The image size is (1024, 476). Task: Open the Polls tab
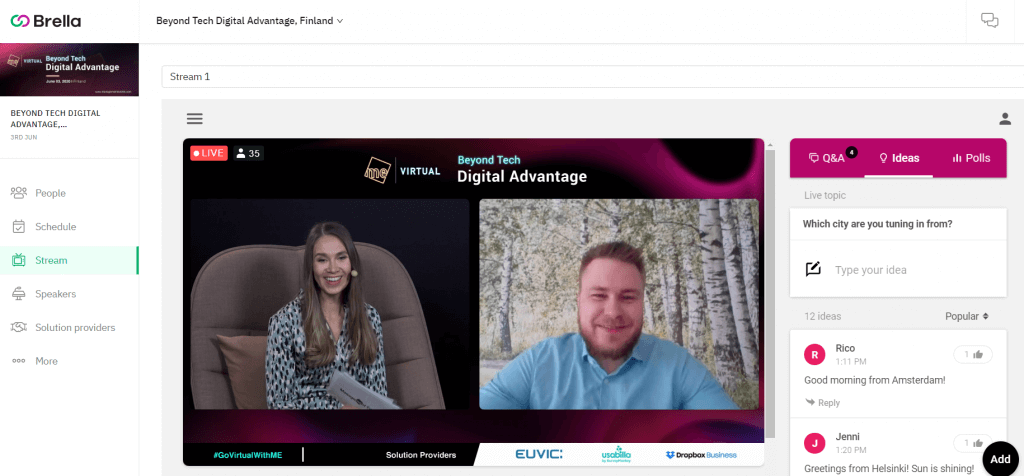click(x=971, y=158)
